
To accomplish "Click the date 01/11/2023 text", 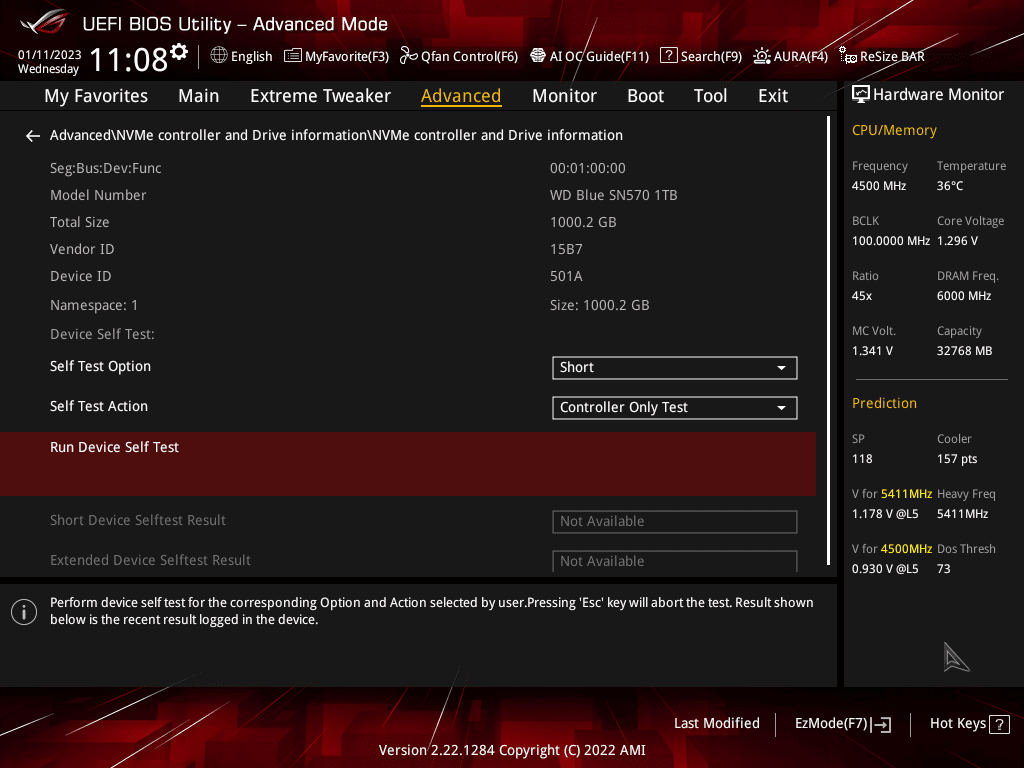I will [x=50, y=55].
